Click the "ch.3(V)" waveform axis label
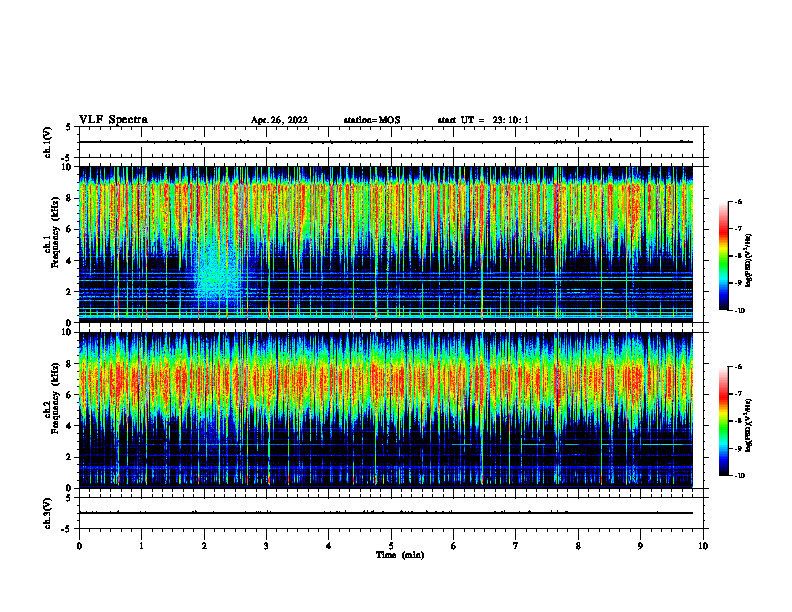Screen dimensions: 792x612 47,513
